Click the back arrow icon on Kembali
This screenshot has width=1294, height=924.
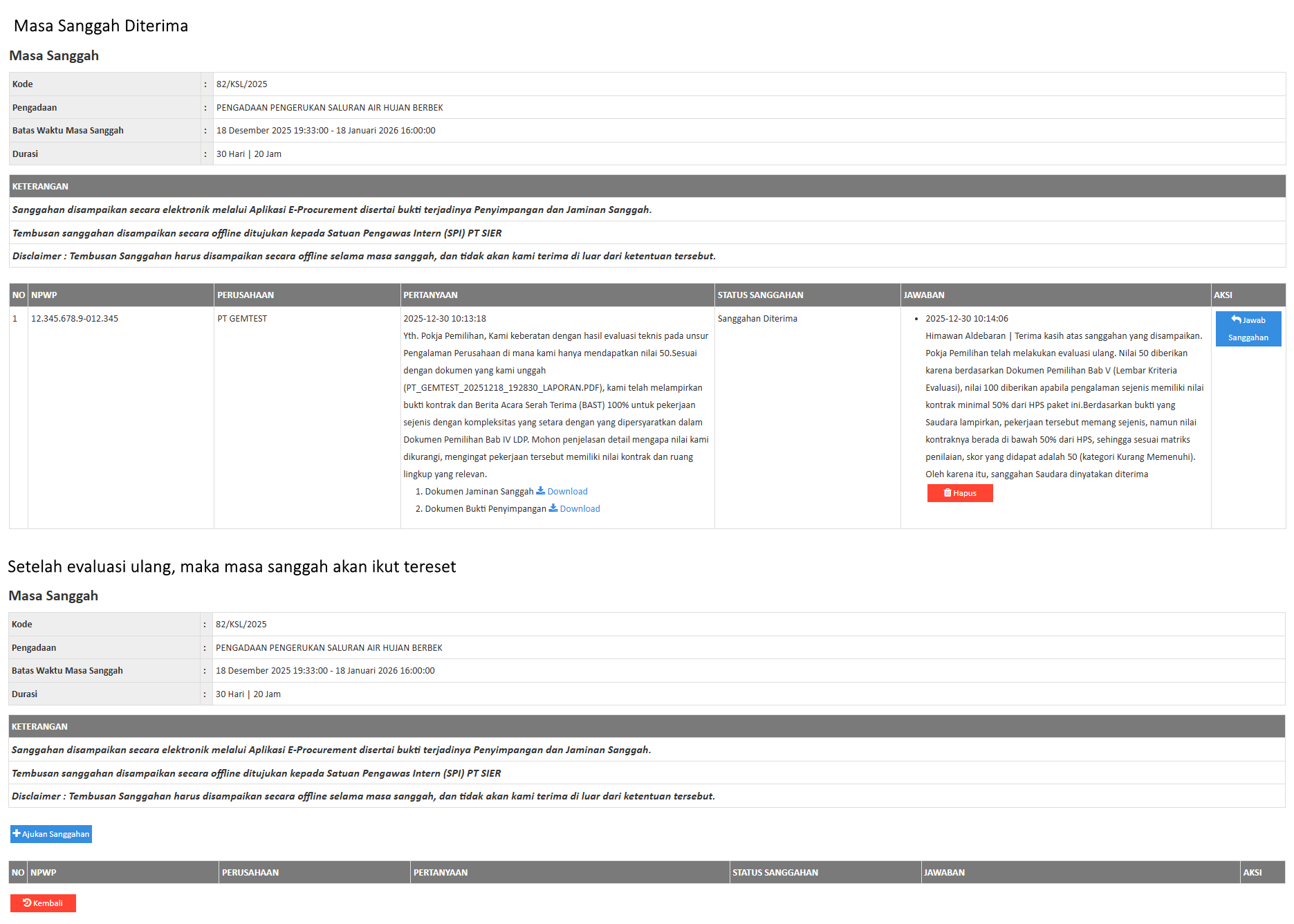pos(27,903)
